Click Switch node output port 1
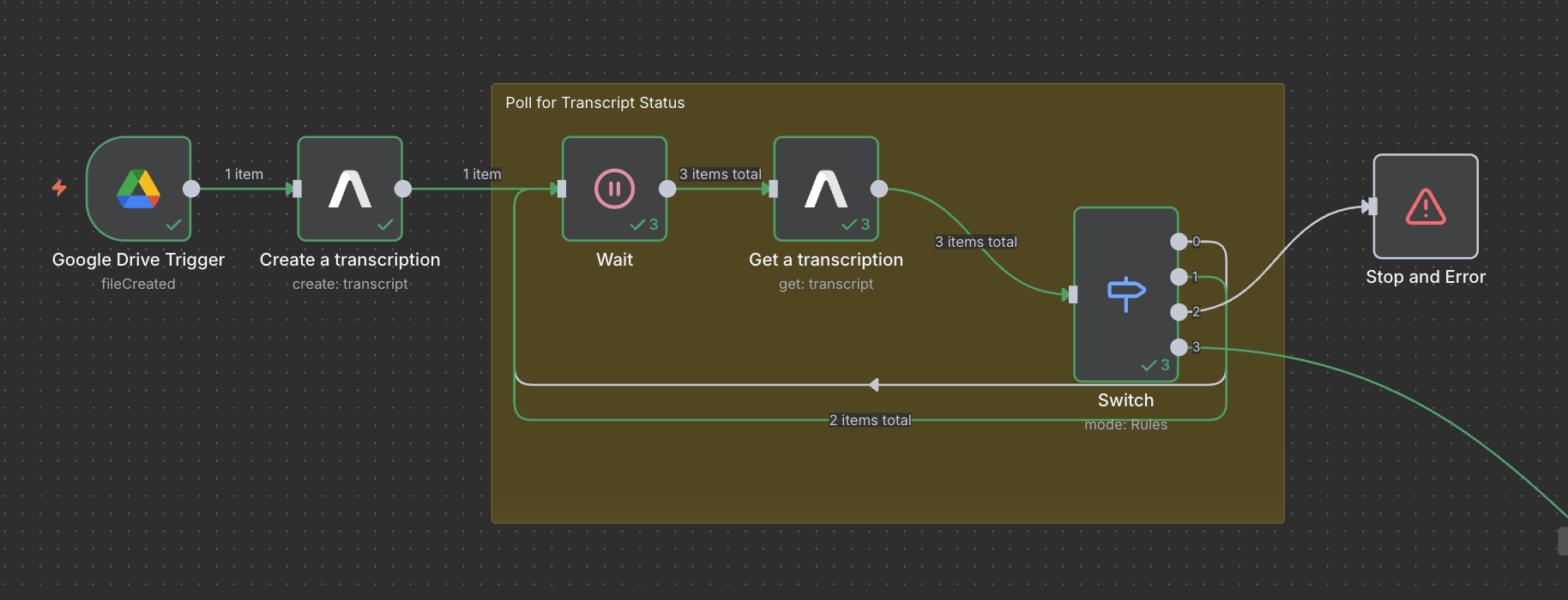Screen dimensions: 1568x600 (x=1179, y=277)
